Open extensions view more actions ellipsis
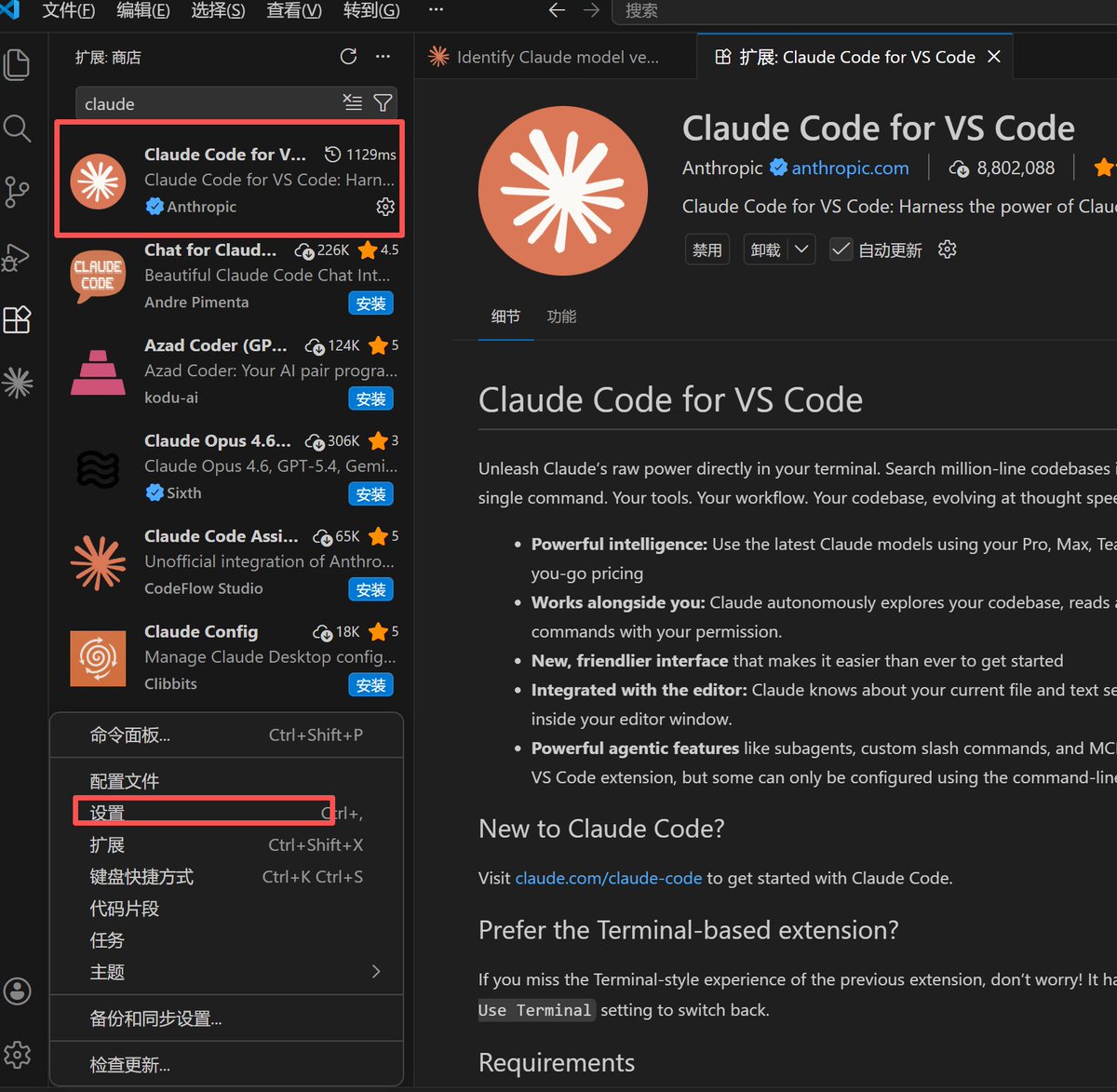The height and width of the screenshot is (1092, 1117). 383,57
